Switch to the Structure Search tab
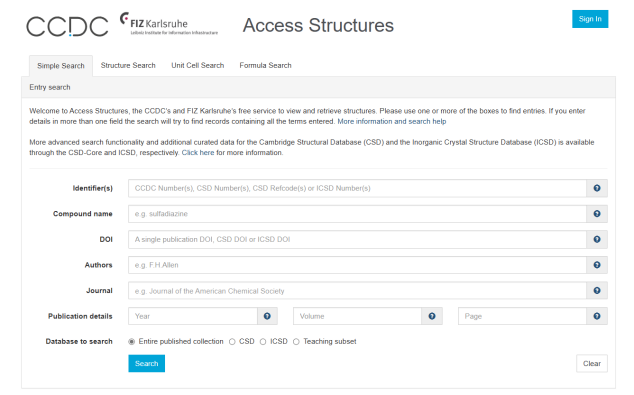This screenshot has height=395, width=634. click(x=128, y=65)
